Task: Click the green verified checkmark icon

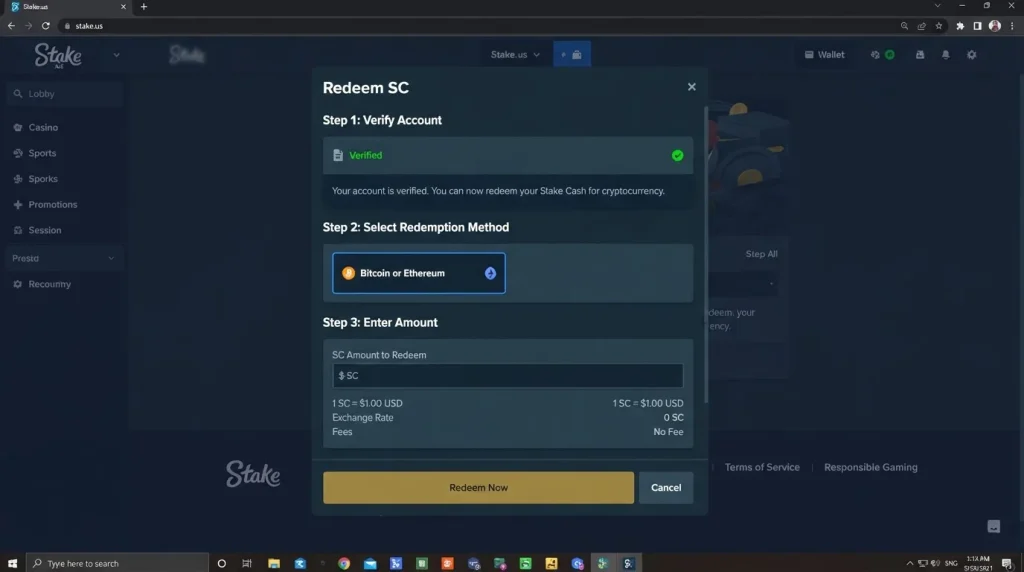Action: 677,155
